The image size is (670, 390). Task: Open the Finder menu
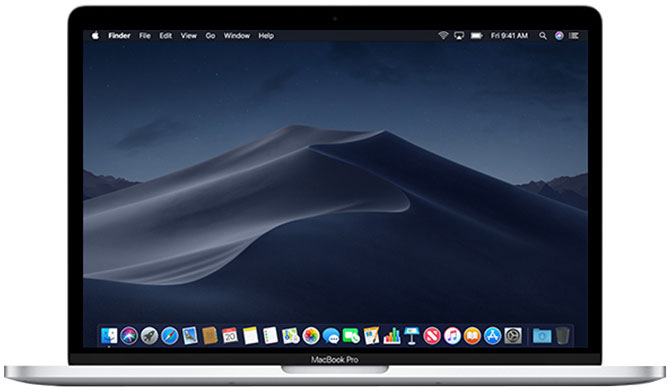coord(119,36)
